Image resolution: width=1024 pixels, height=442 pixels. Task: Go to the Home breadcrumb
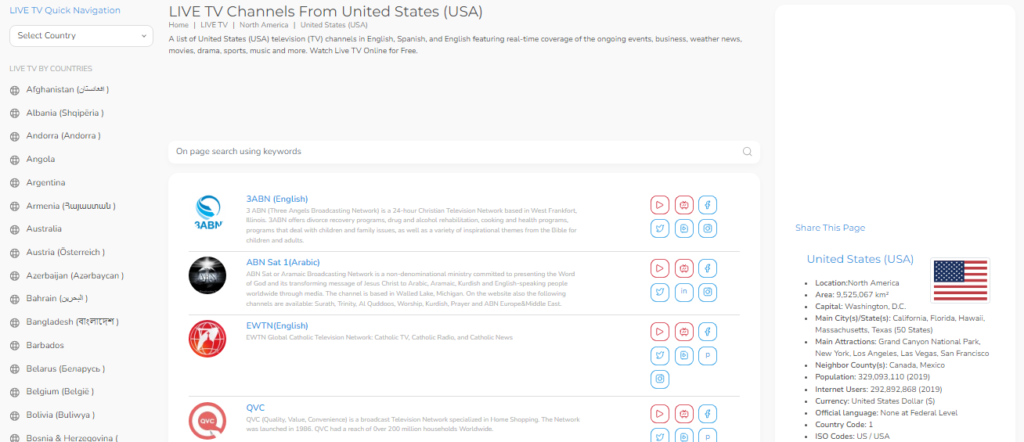[178, 25]
